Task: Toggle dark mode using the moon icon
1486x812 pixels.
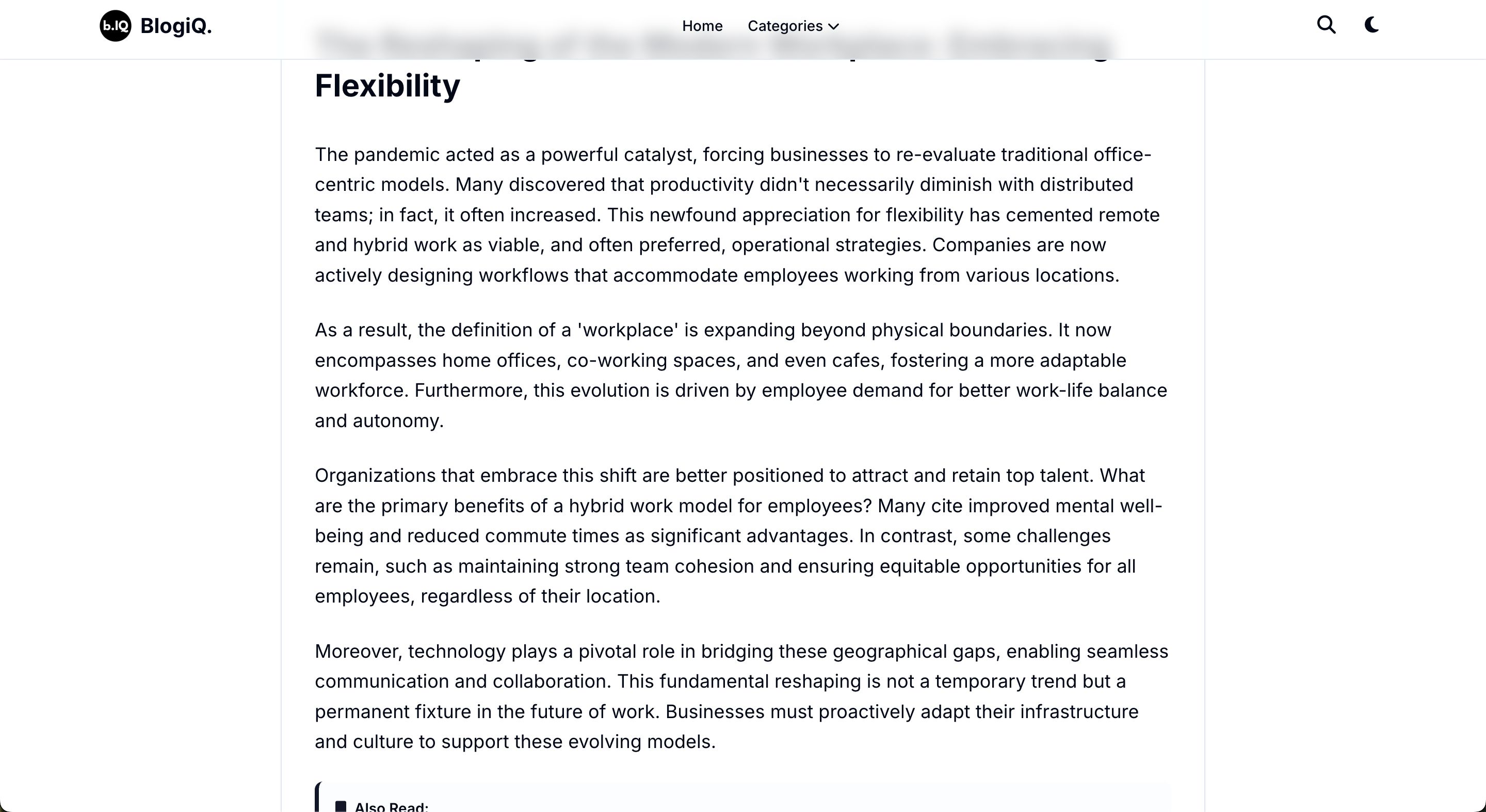Action: pyautogui.click(x=1372, y=25)
